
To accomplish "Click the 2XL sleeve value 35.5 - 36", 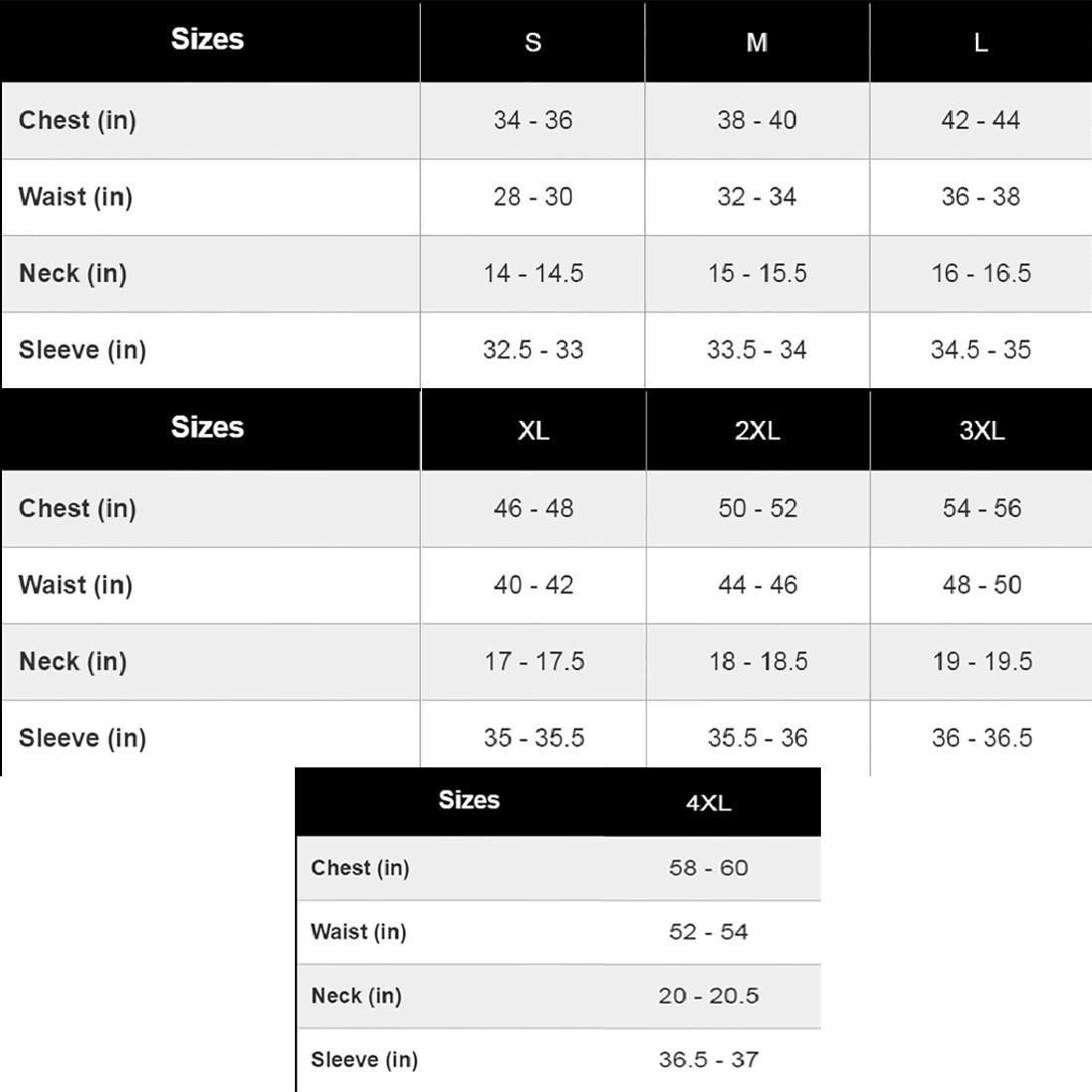I will (757, 738).
